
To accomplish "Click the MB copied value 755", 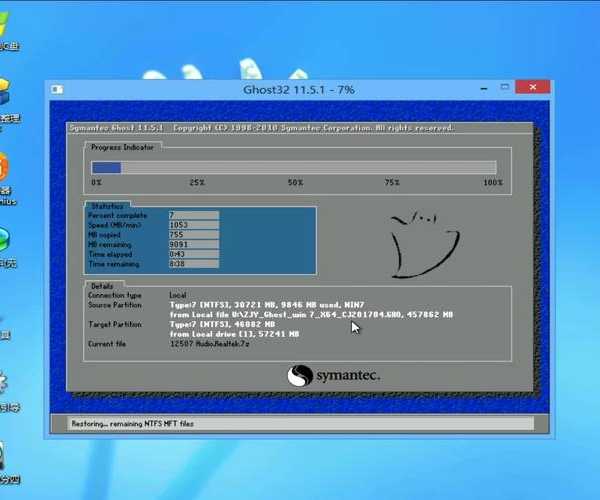I will click(194, 235).
